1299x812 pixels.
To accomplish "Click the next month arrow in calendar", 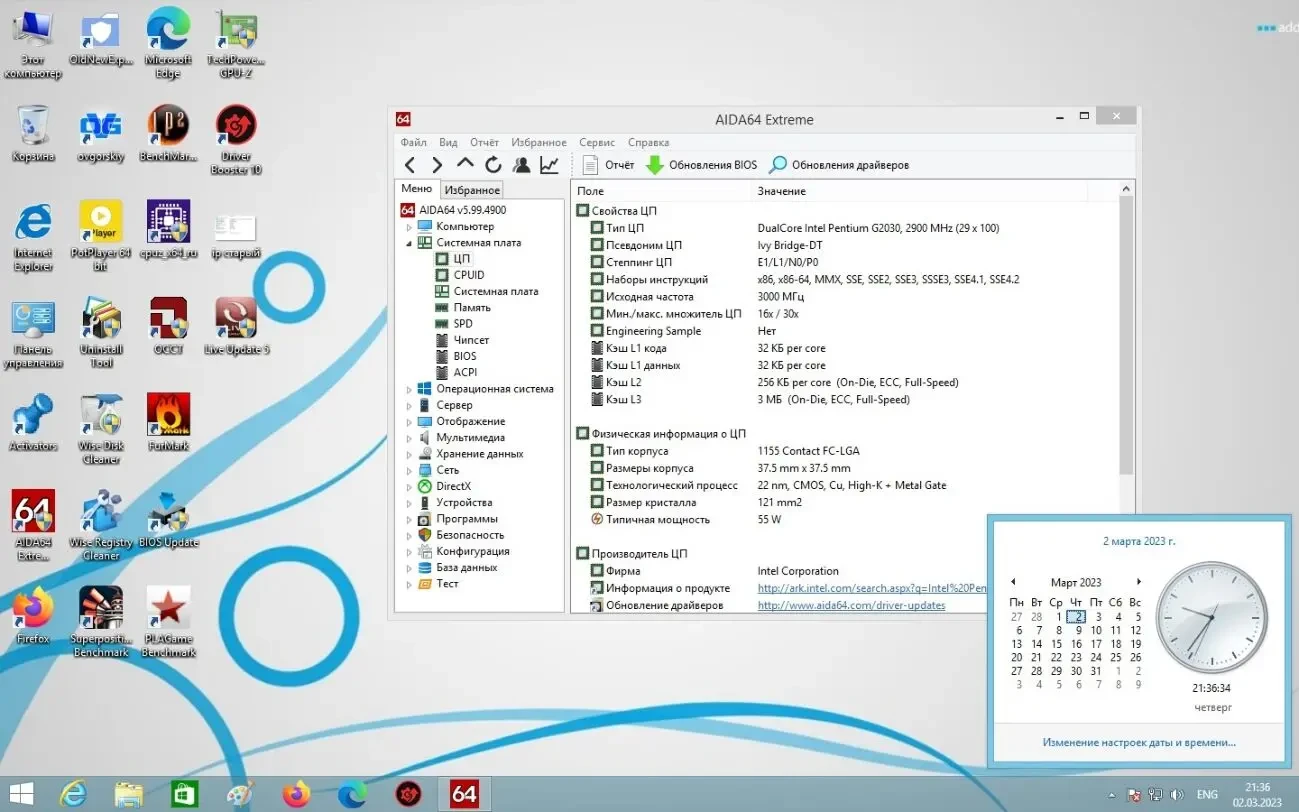I will 1139,581.
